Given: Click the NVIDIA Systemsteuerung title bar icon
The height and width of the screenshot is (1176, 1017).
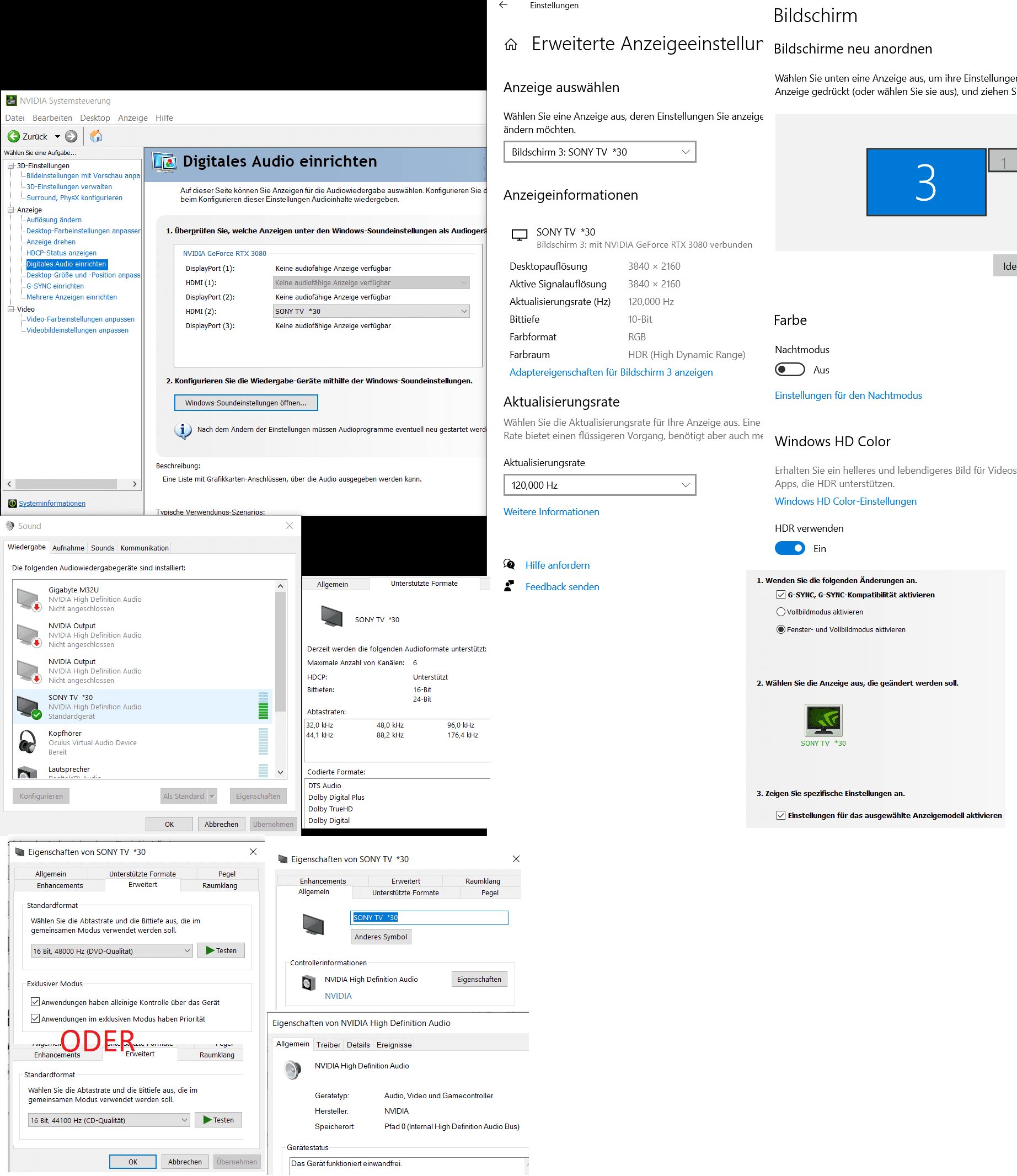Looking at the screenshot, I should point(12,100).
